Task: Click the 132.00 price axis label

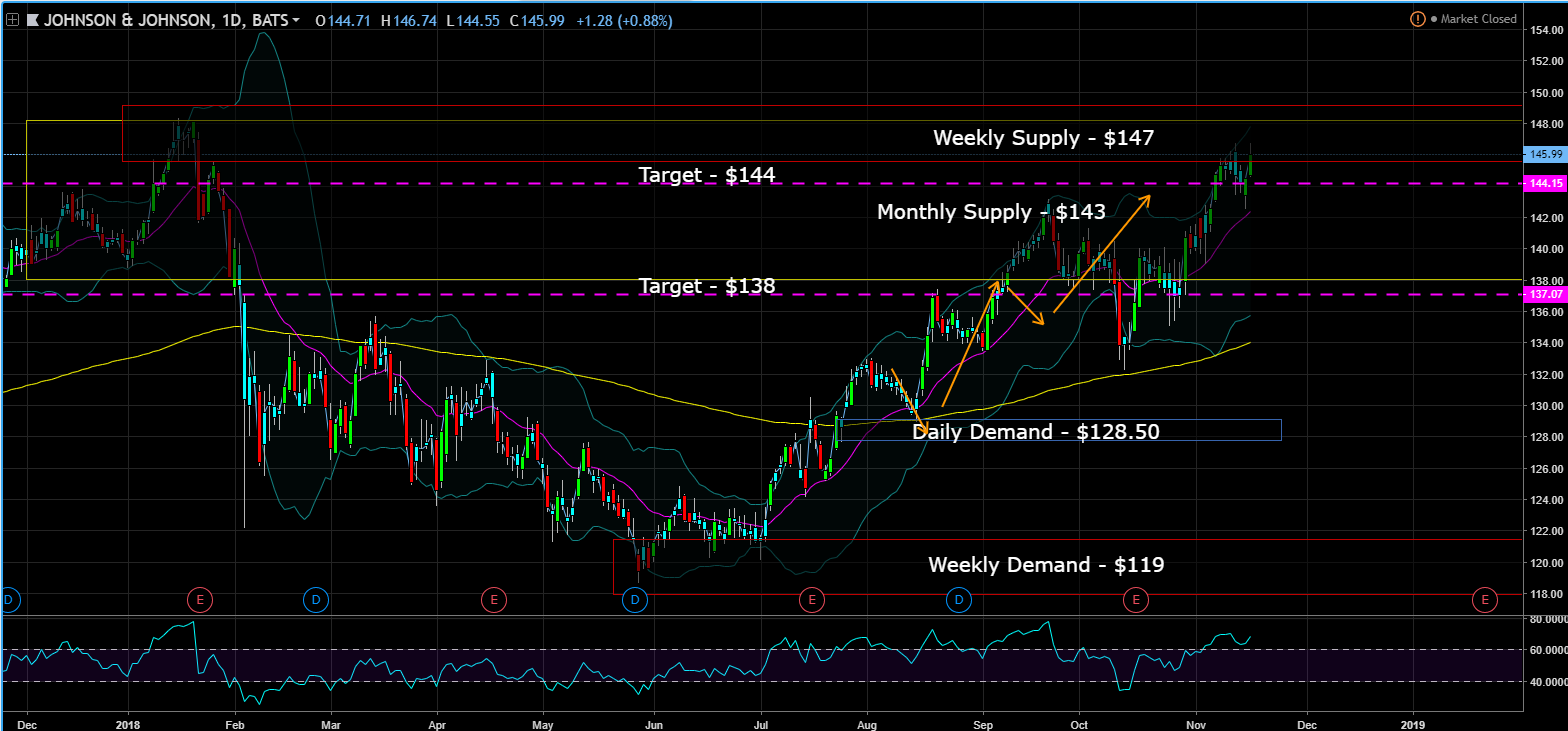Action: 1546,375
